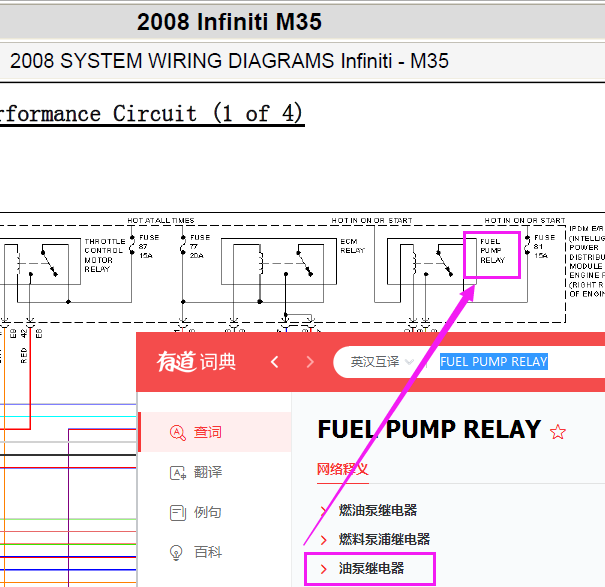Click the 百科 lightbulb icon
Screen dimensions: 605x587
point(176,552)
